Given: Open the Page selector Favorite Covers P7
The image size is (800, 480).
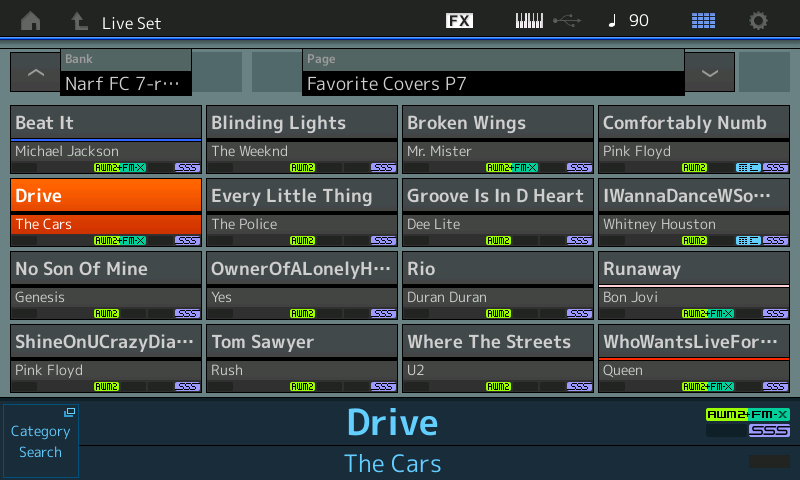Looking at the screenshot, I should point(493,73).
